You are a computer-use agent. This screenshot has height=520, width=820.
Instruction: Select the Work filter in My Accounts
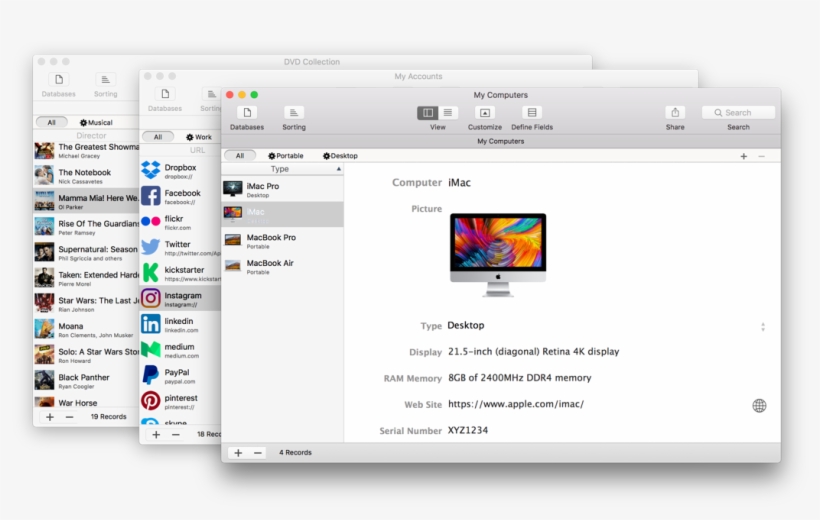(199, 137)
